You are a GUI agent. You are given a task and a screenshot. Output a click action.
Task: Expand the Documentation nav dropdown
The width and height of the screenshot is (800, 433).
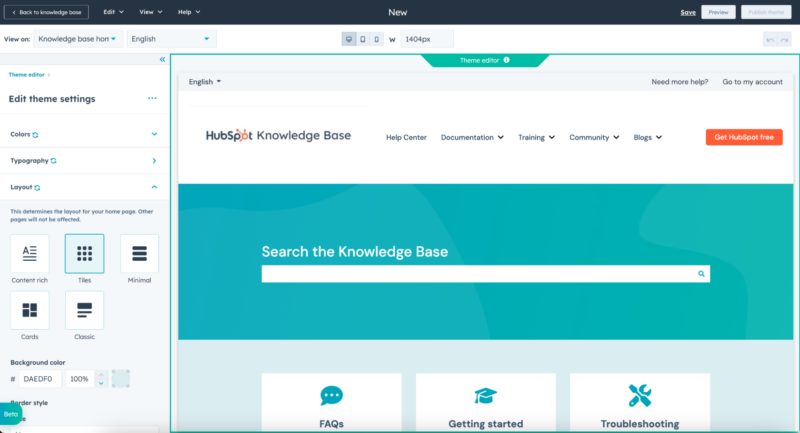tap(472, 137)
